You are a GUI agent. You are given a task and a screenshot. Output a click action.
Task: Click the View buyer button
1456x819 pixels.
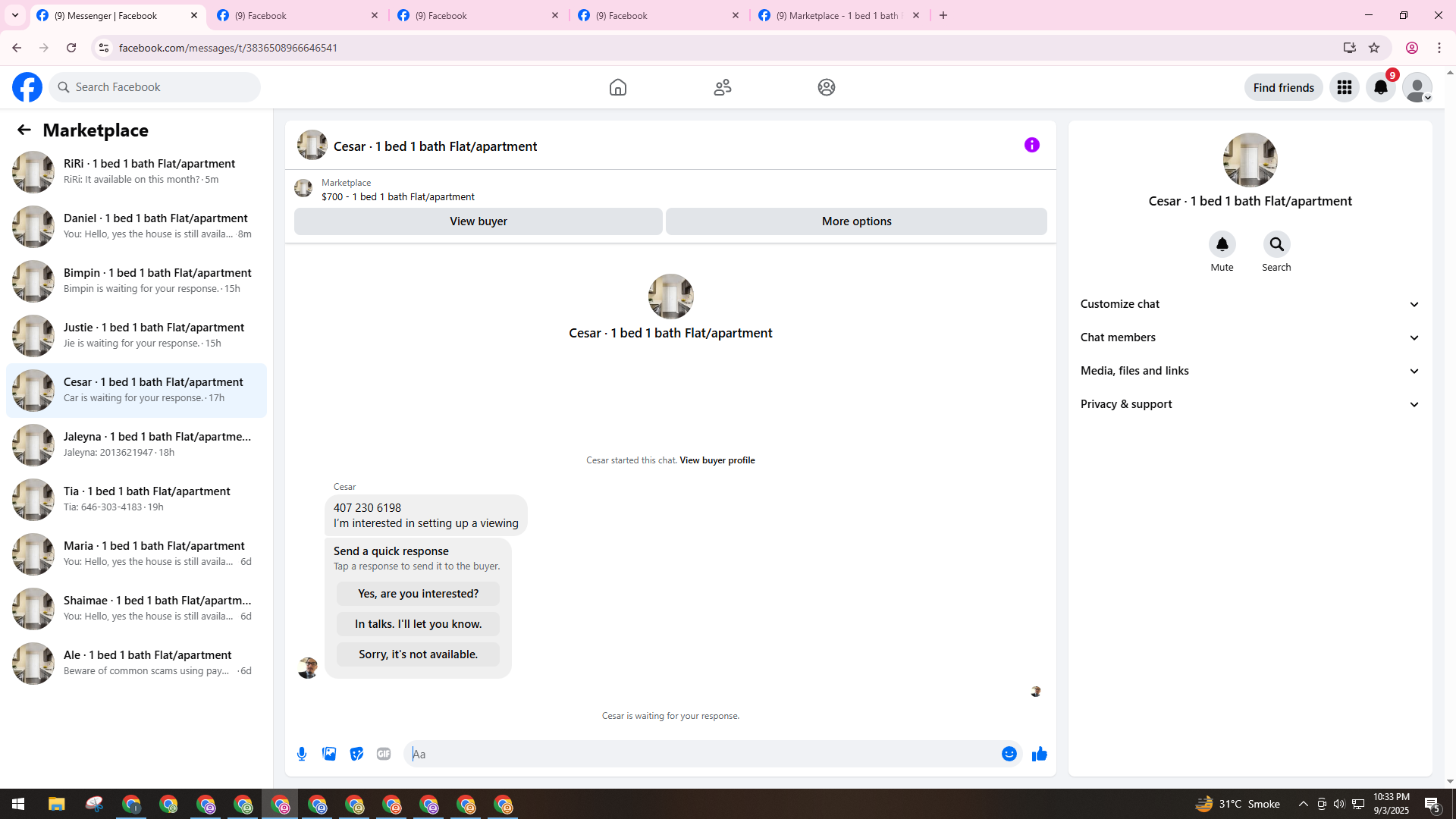(479, 221)
